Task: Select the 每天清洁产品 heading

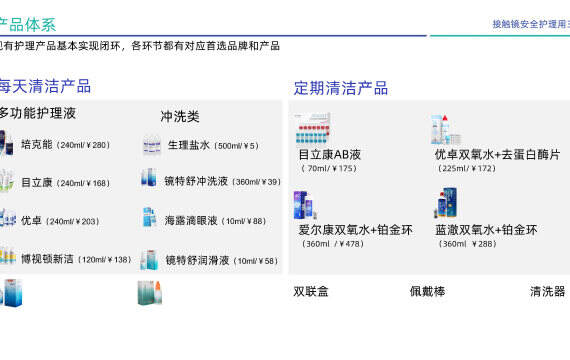Action: 45,87
